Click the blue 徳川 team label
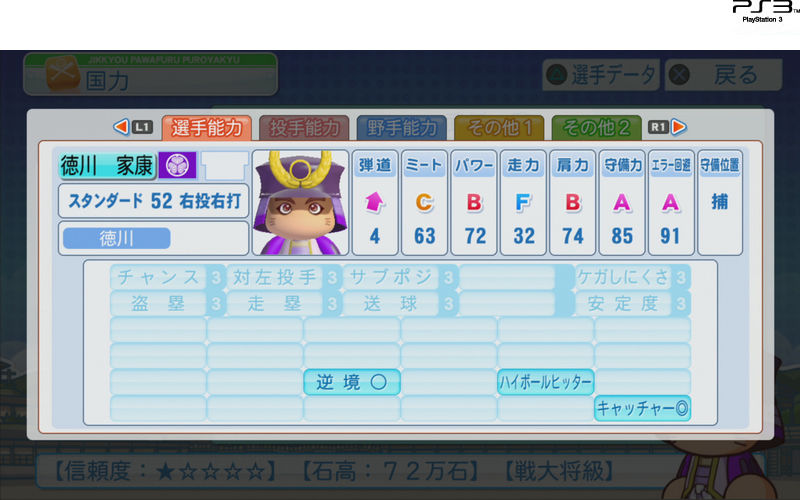 click(x=116, y=238)
